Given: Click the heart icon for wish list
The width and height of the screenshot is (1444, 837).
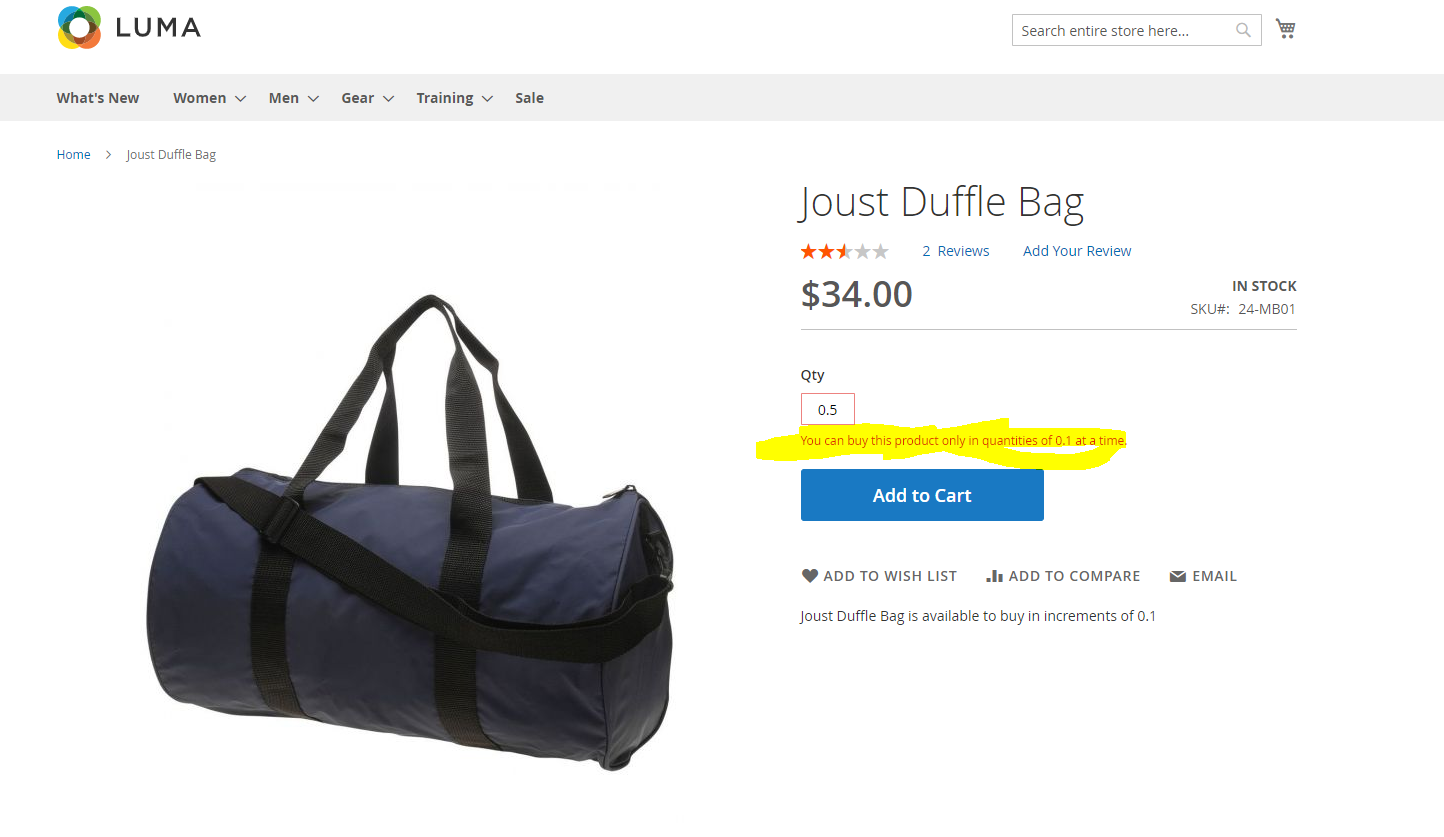Looking at the screenshot, I should click(x=810, y=576).
